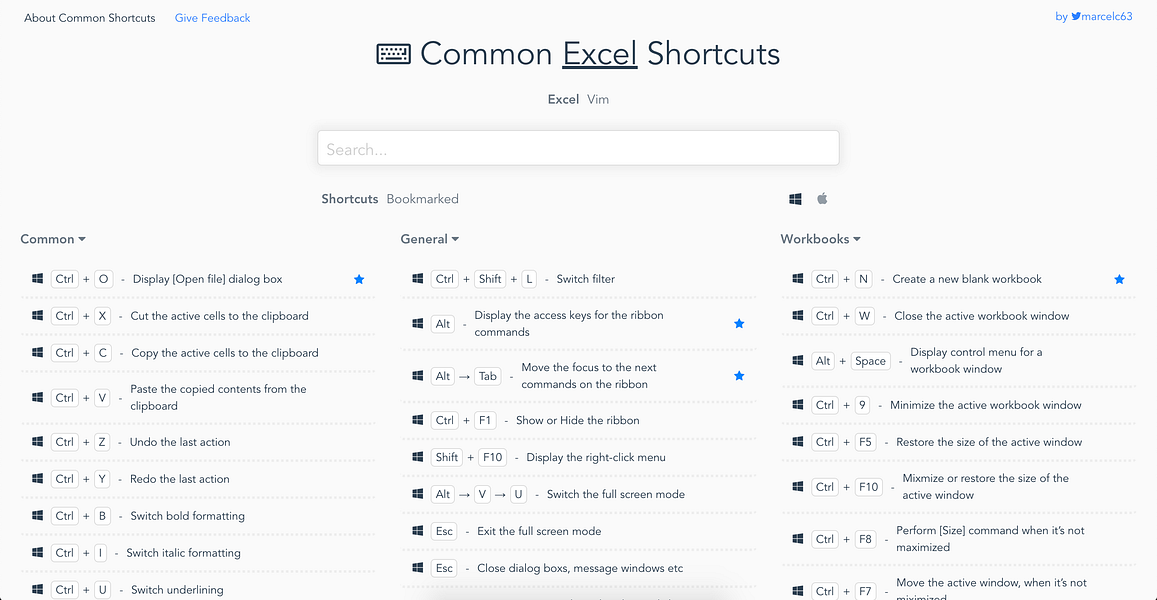Click the Windows logo beside 'Cut the active cells'
Image resolution: width=1157 pixels, height=600 pixels.
tap(37, 315)
